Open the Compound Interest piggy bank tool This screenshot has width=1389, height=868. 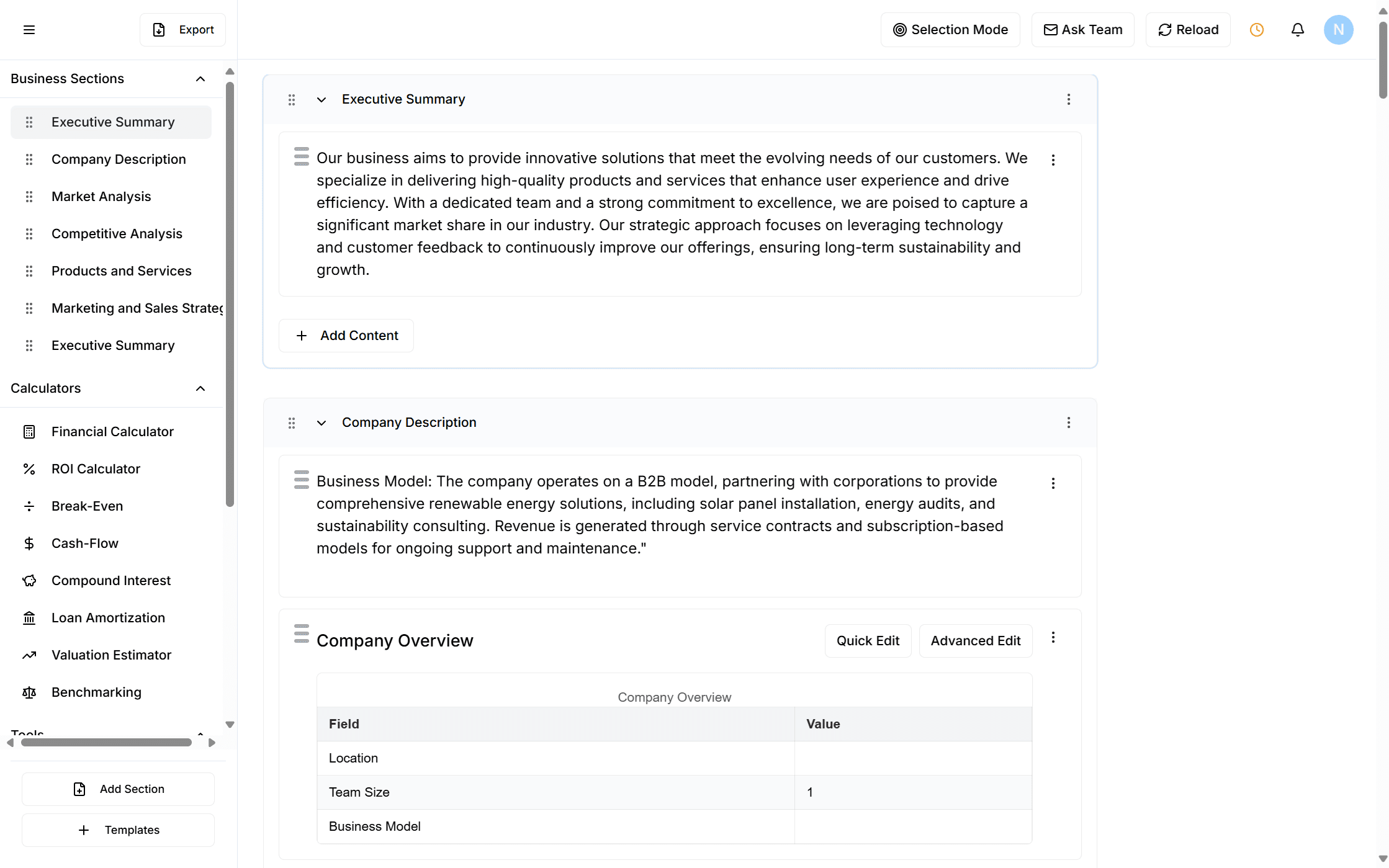pos(29,580)
